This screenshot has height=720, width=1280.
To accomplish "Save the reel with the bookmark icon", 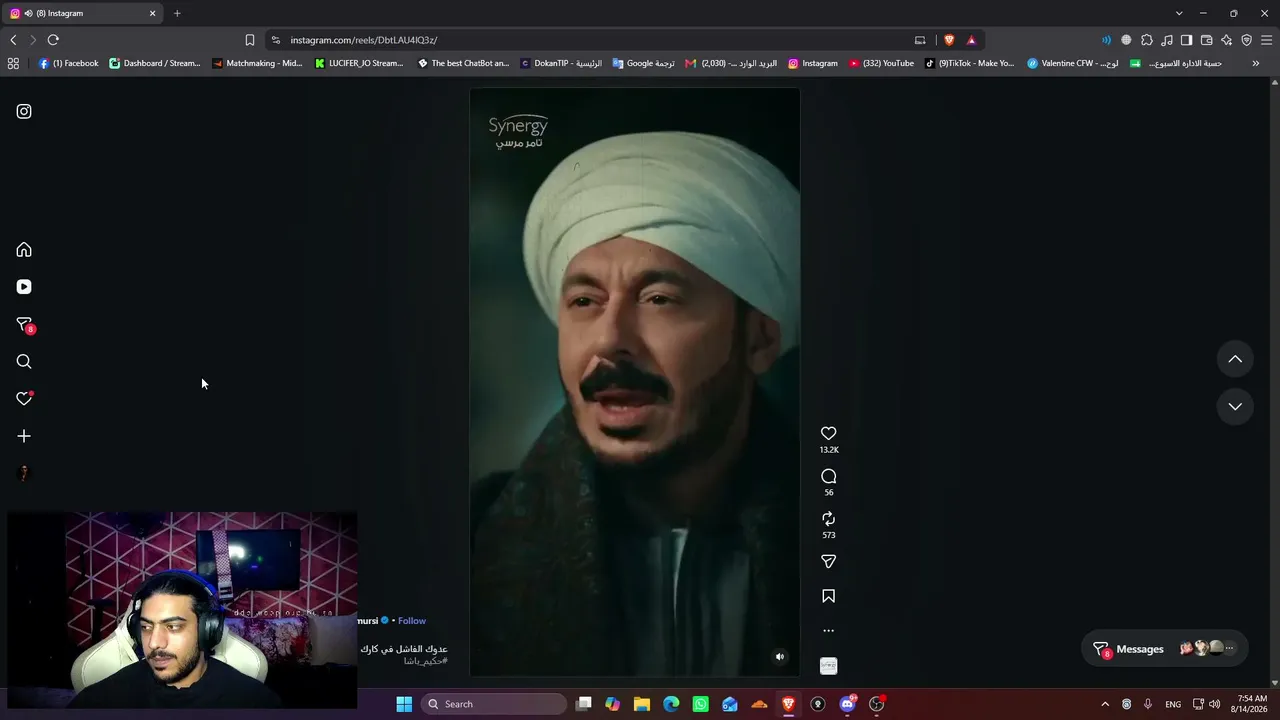I will 828,596.
